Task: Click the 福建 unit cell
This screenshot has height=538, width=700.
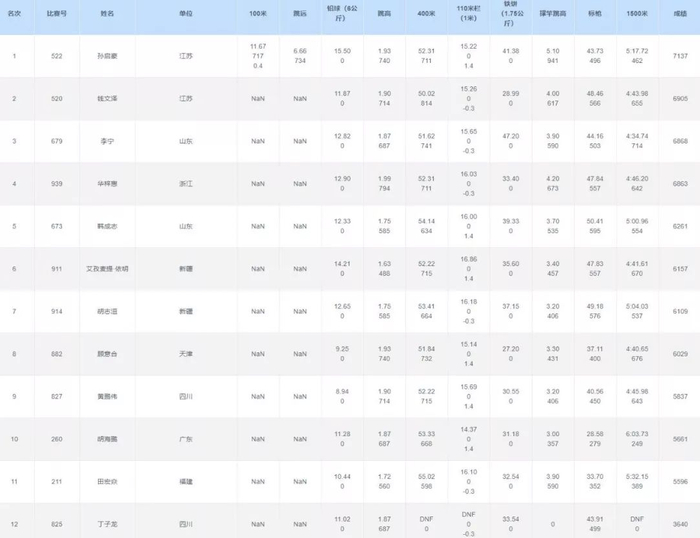Action: 189,481
